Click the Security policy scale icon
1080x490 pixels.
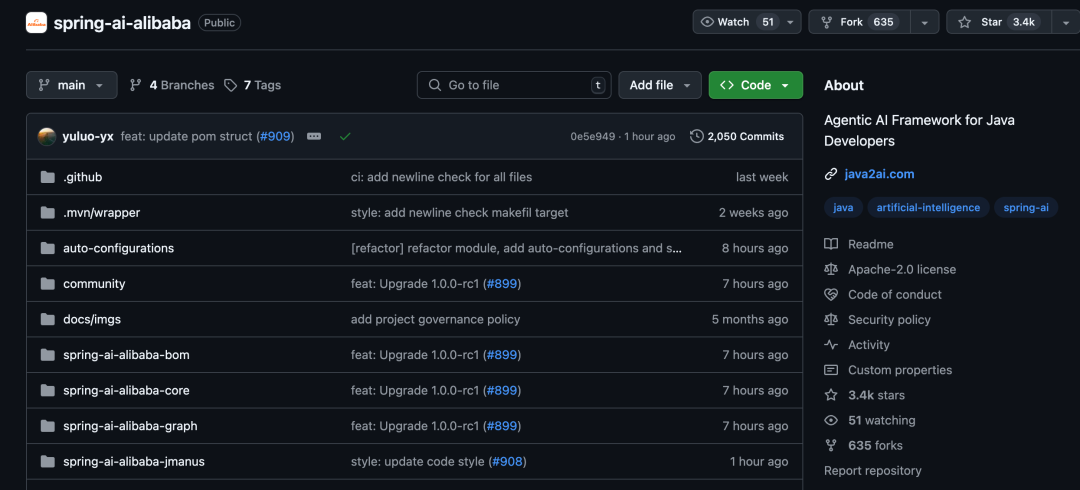(x=831, y=320)
